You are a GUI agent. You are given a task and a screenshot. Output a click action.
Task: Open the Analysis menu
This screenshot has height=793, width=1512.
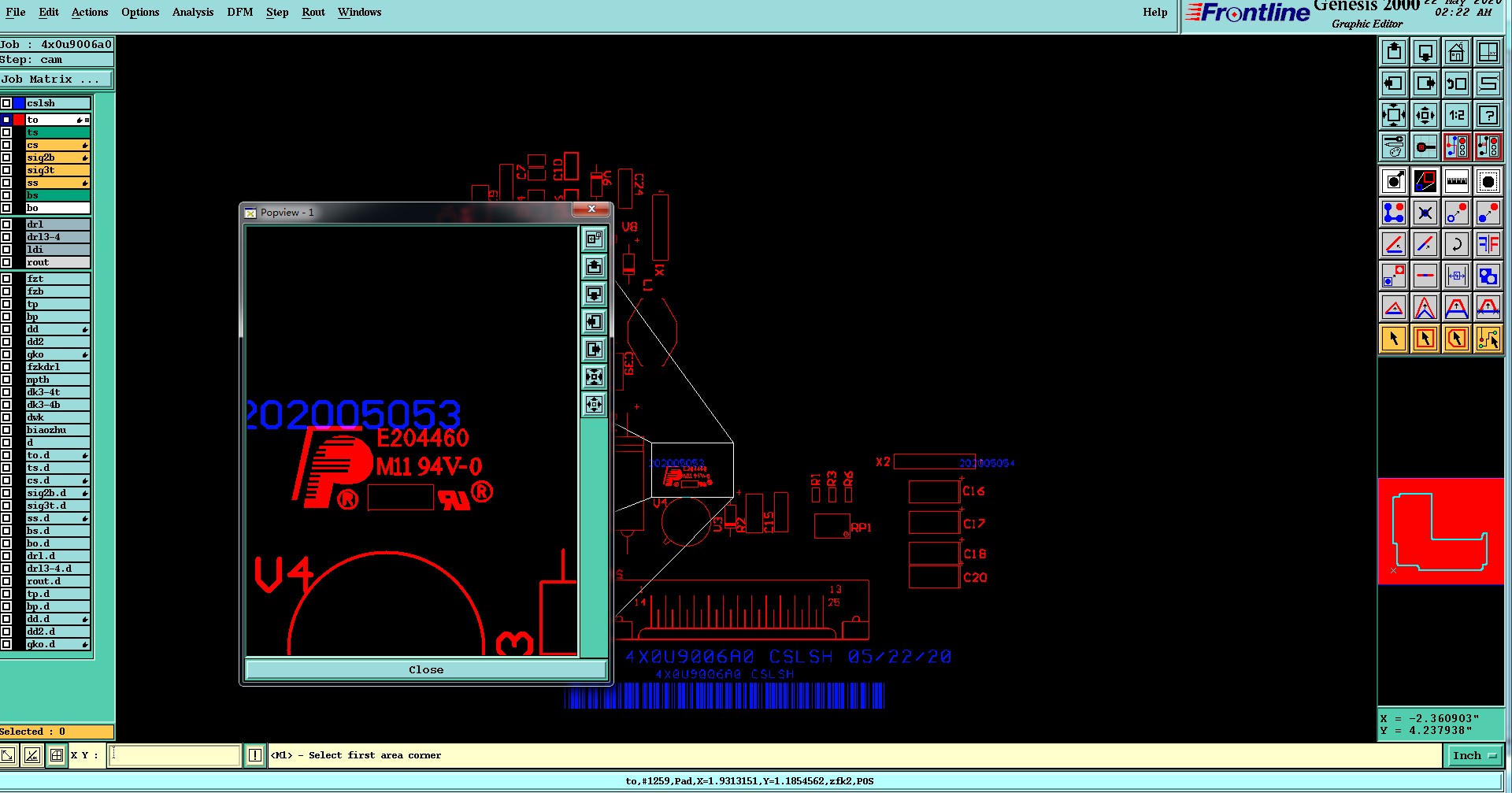[193, 12]
